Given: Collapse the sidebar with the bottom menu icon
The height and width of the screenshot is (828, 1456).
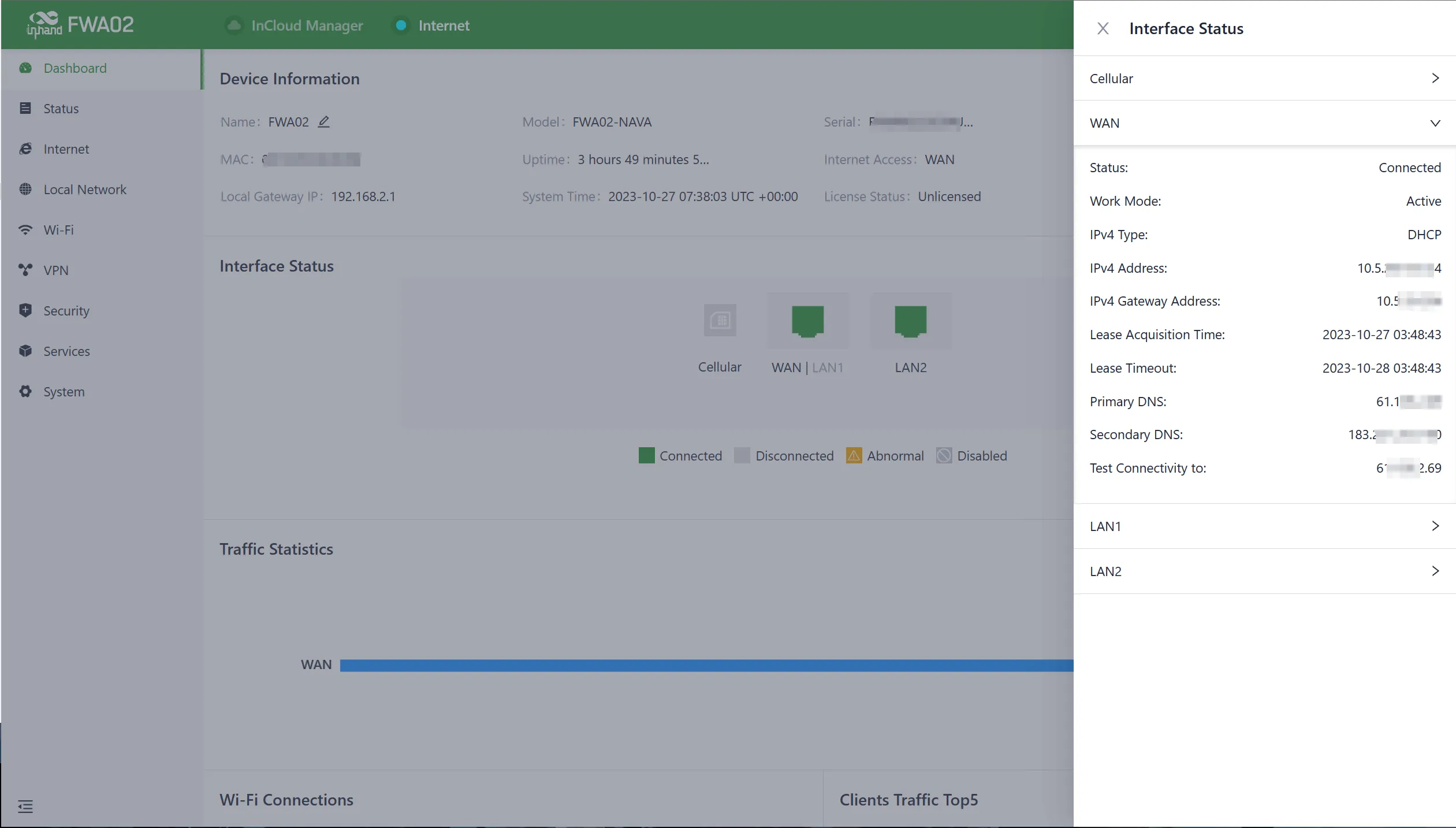Looking at the screenshot, I should click(25, 807).
